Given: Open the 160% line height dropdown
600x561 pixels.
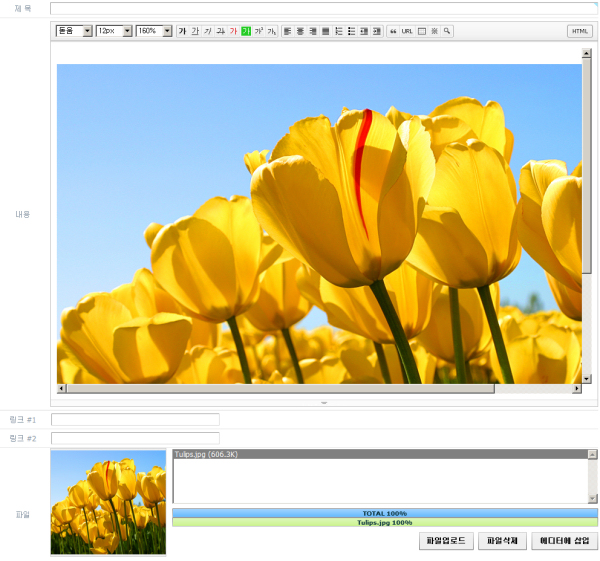Looking at the screenshot, I should [154, 31].
